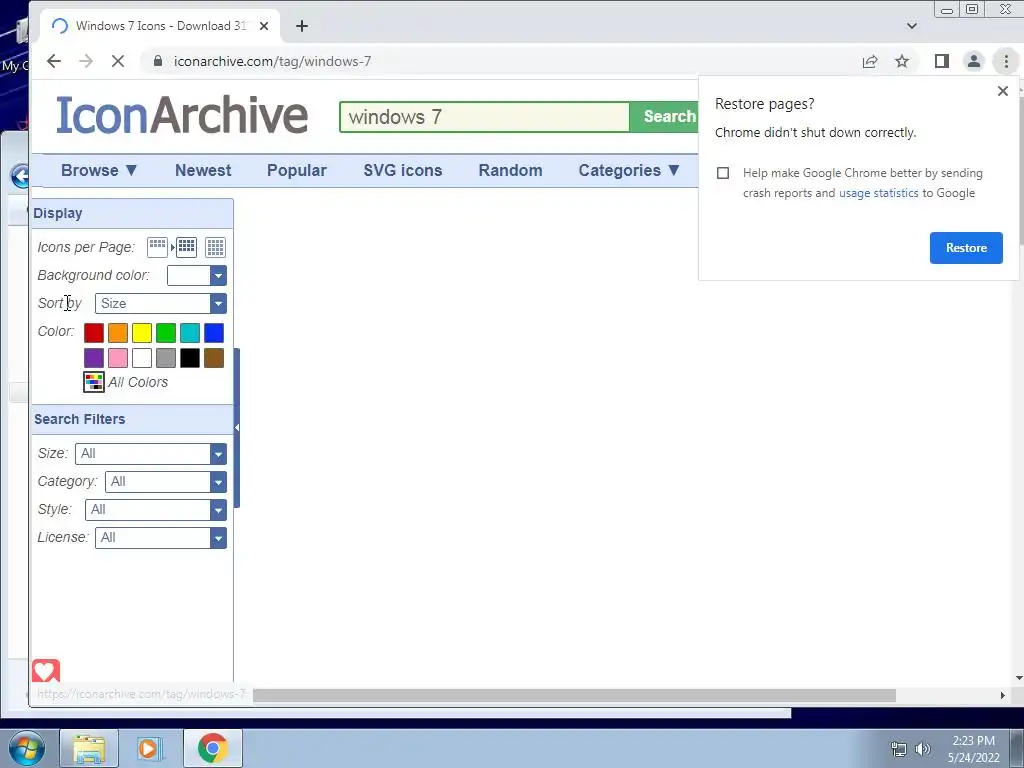Select medium icons per page grid

point(186,247)
